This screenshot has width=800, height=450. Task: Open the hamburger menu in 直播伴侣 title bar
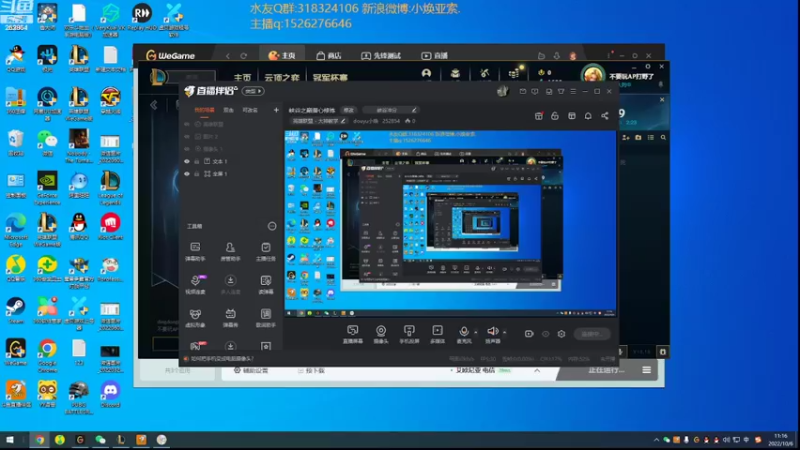(573, 92)
